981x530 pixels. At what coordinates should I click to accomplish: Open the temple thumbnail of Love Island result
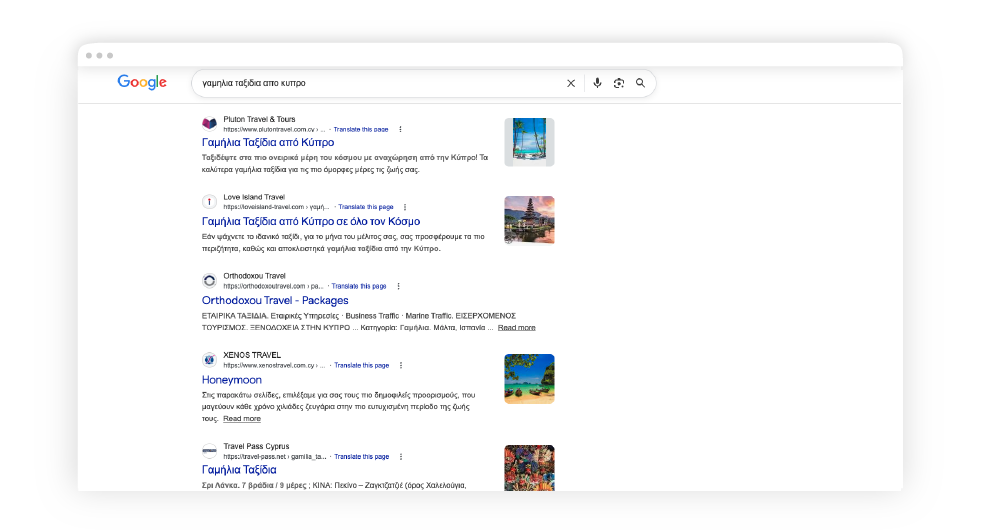(x=529, y=220)
